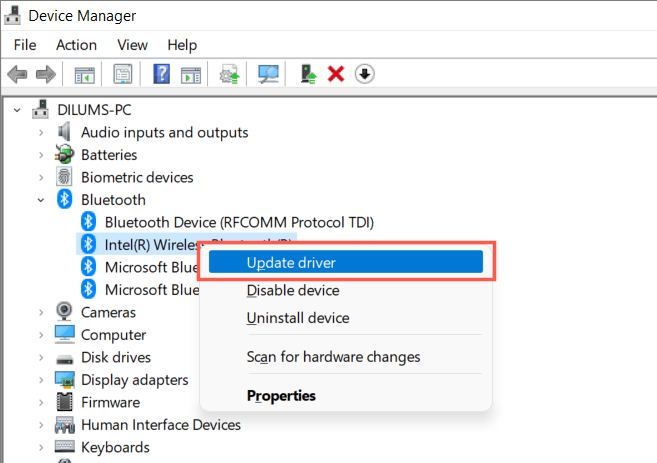The width and height of the screenshot is (657, 463).
Task: Click the Back arrow toolbar icon
Action: coord(16,74)
